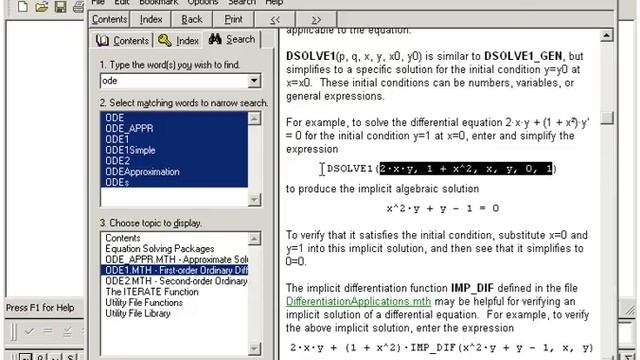
Task: Click the Back button in help toolbar
Action: 192,19
